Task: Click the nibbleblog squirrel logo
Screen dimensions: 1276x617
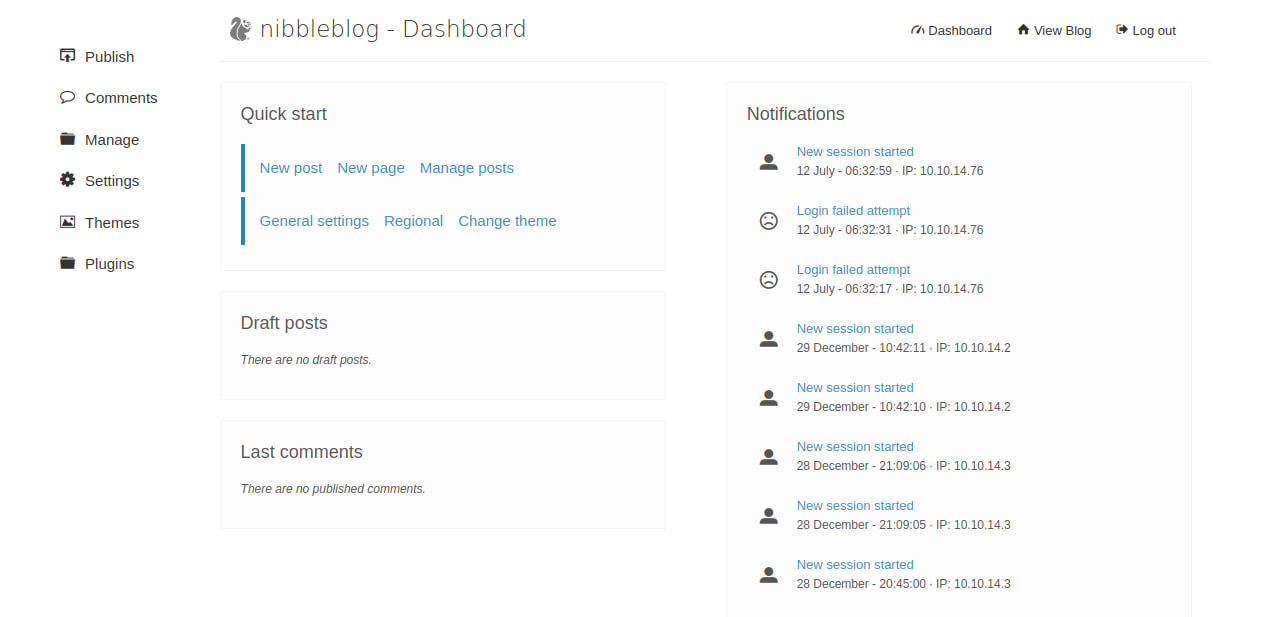Action: [237, 28]
